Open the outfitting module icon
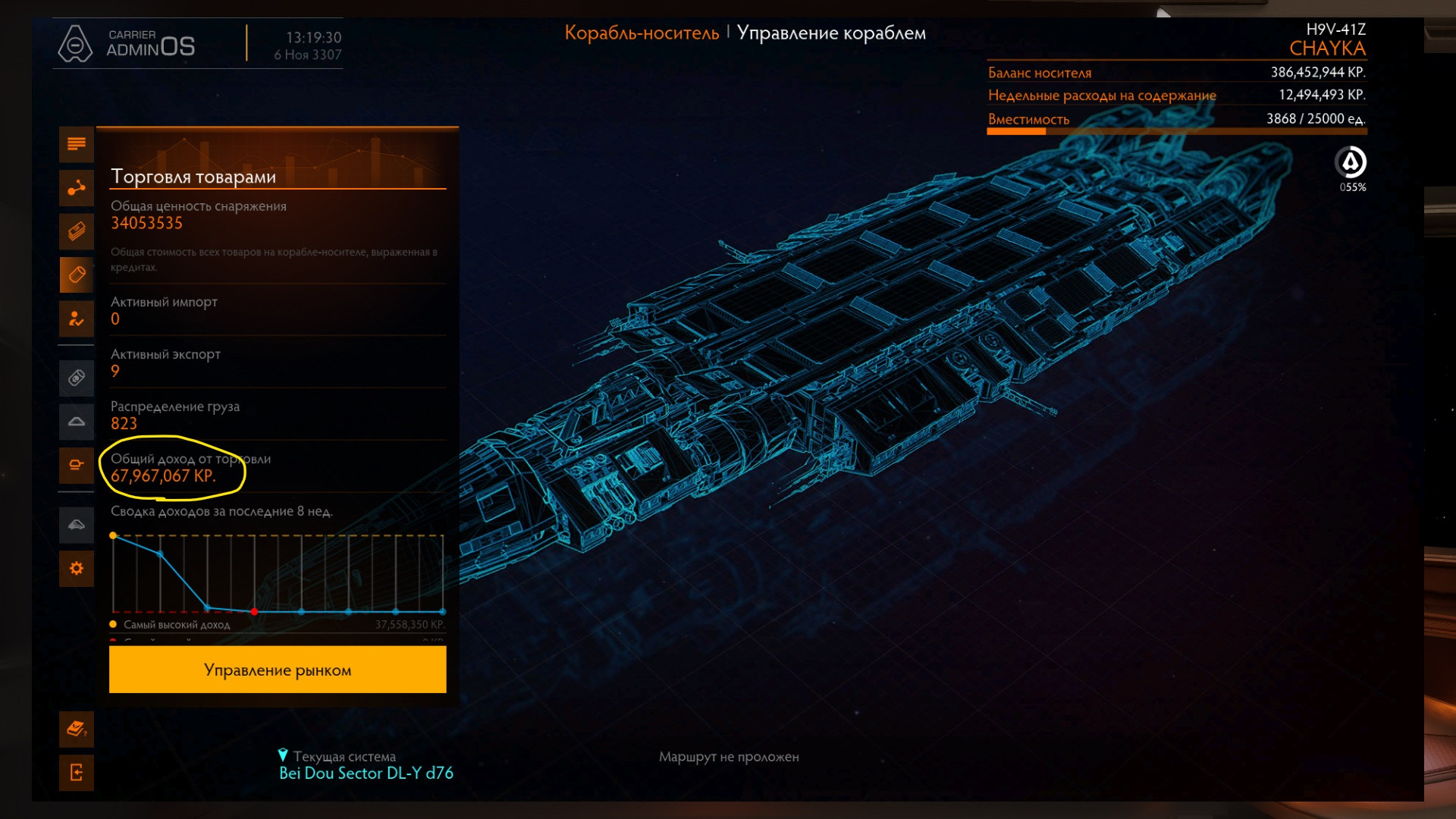1456x819 pixels. 77,465
